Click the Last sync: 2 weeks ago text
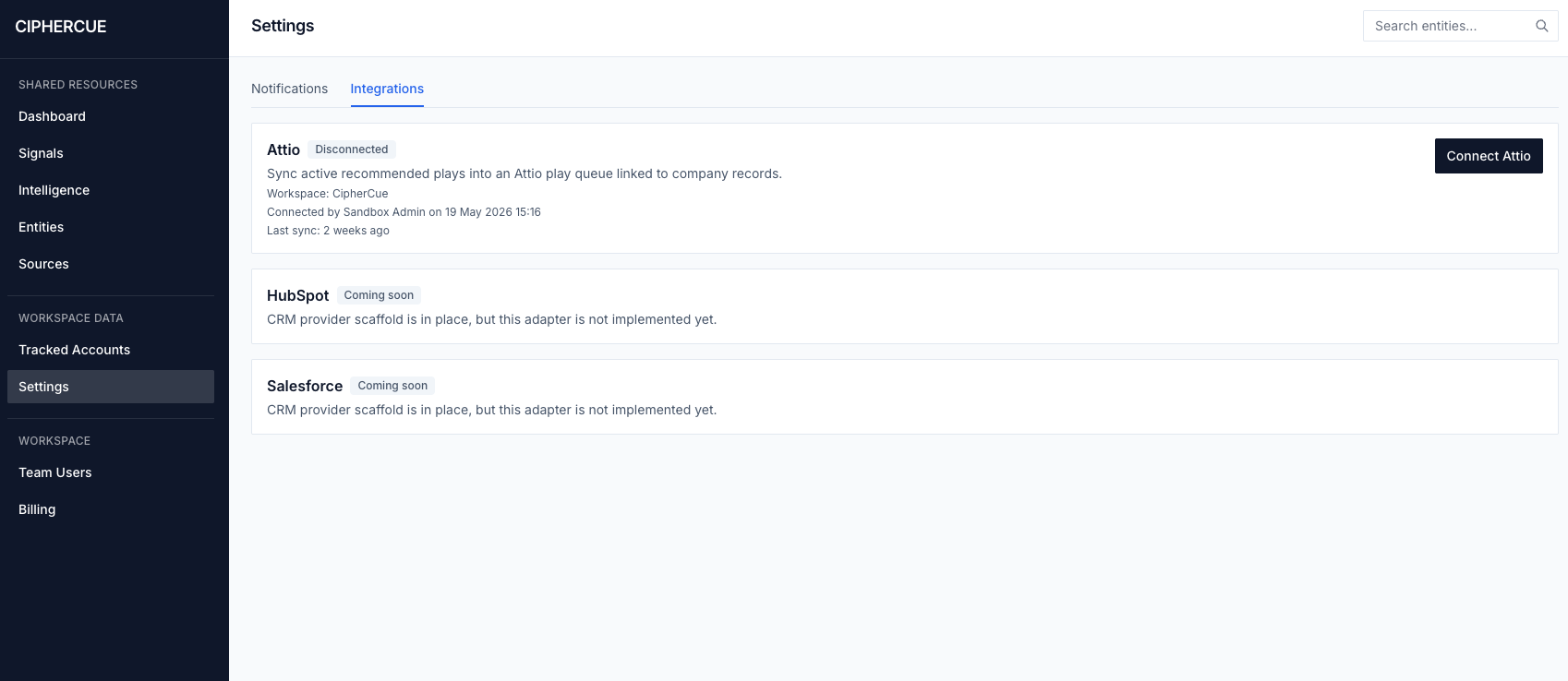 328,231
